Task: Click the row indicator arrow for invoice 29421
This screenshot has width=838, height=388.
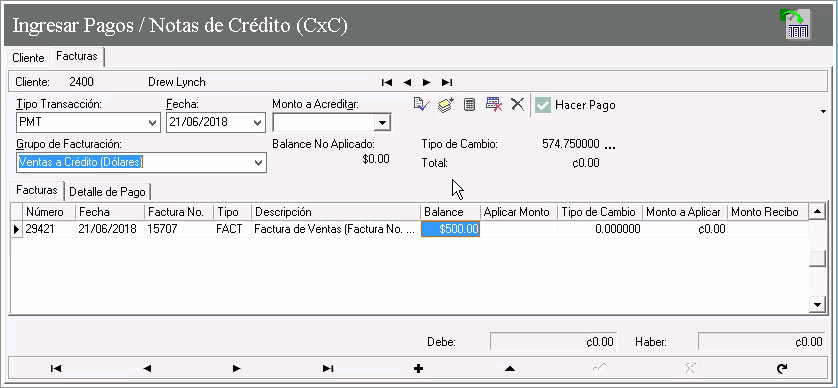Action: click(x=17, y=229)
